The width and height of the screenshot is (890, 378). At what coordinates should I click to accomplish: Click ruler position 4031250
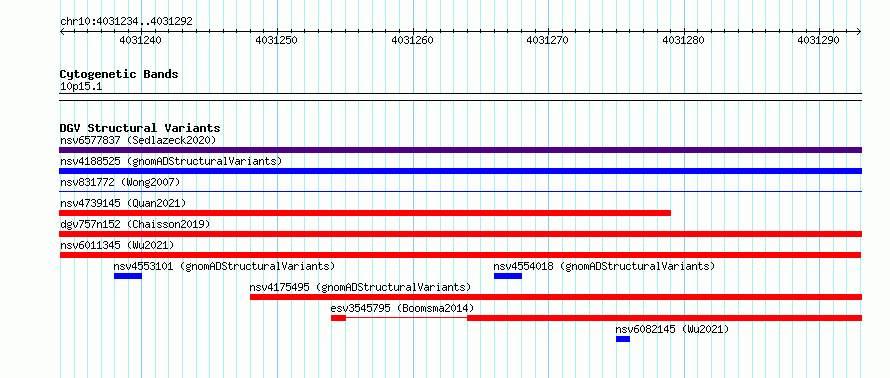pos(276,40)
